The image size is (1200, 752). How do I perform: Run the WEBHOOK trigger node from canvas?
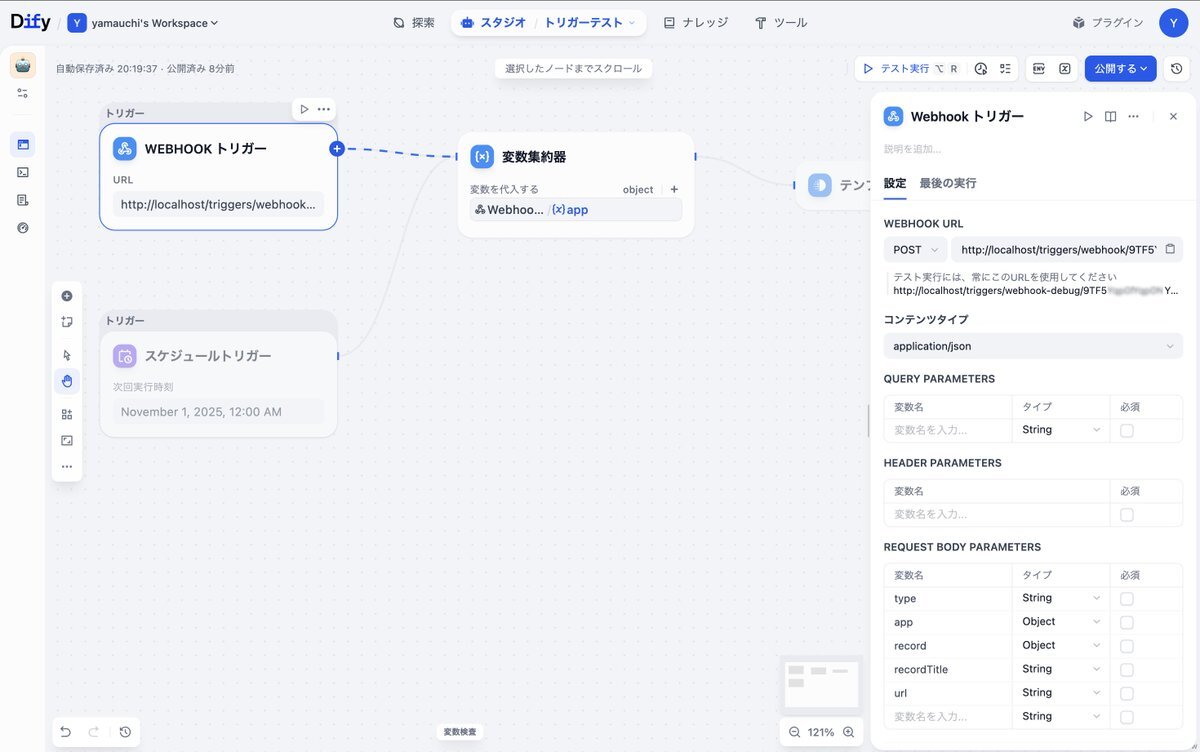pyautogui.click(x=304, y=109)
